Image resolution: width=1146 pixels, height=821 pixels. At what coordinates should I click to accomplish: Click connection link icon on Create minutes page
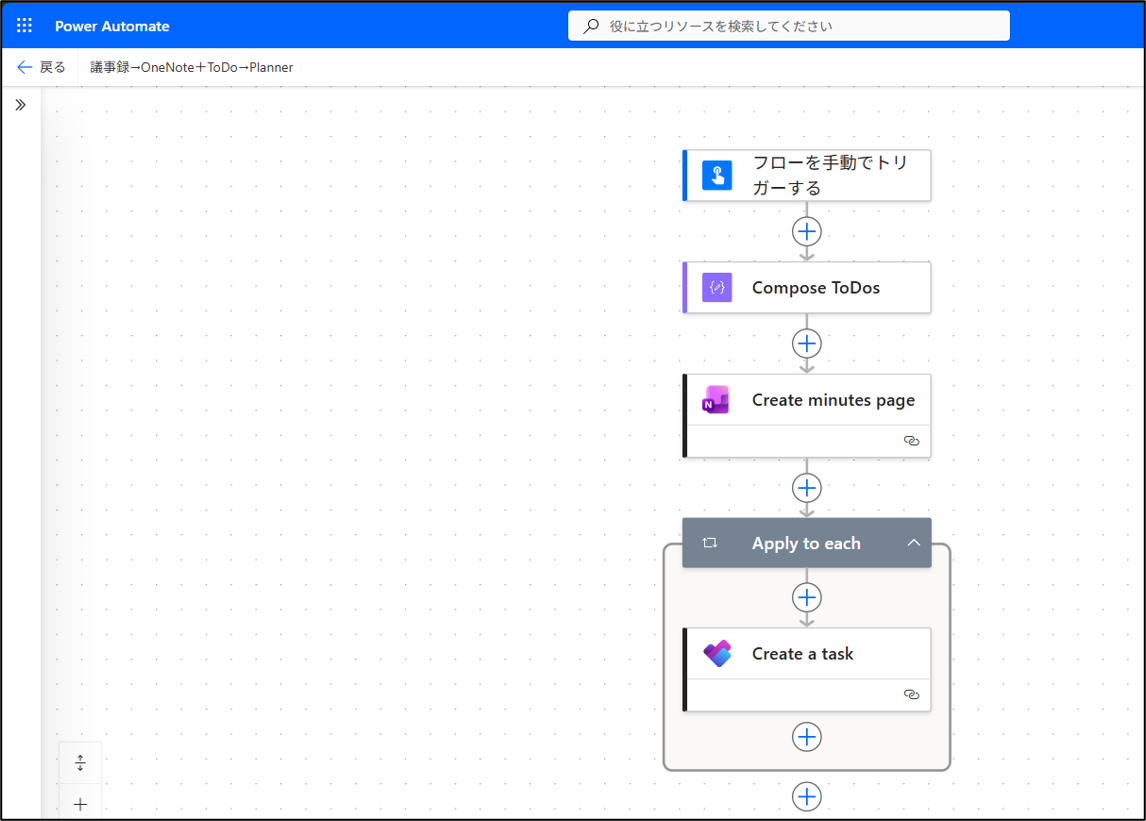[x=911, y=441]
